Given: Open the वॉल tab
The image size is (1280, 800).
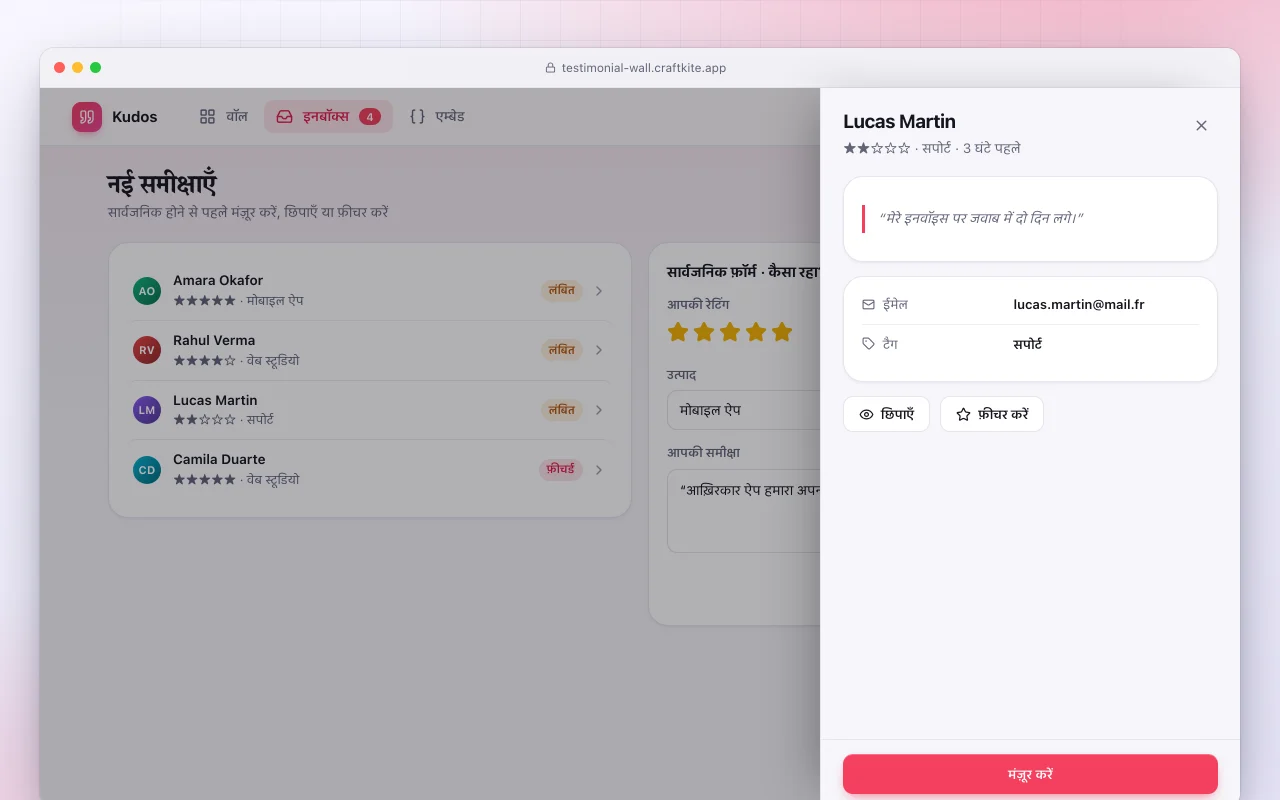Looking at the screenshot, I should (223, 116).
